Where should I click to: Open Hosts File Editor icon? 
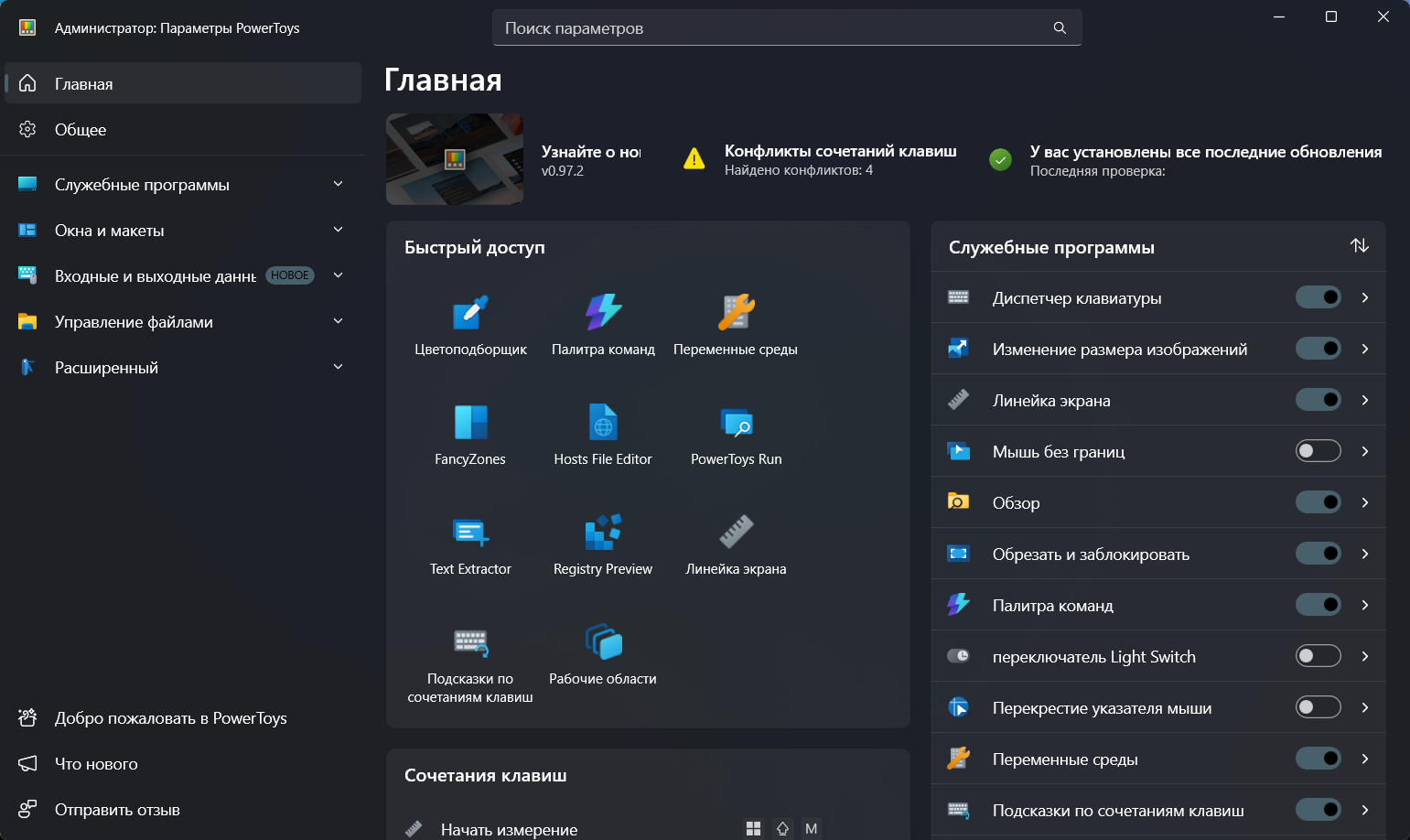pyautogui.click(x=603, y=423)
